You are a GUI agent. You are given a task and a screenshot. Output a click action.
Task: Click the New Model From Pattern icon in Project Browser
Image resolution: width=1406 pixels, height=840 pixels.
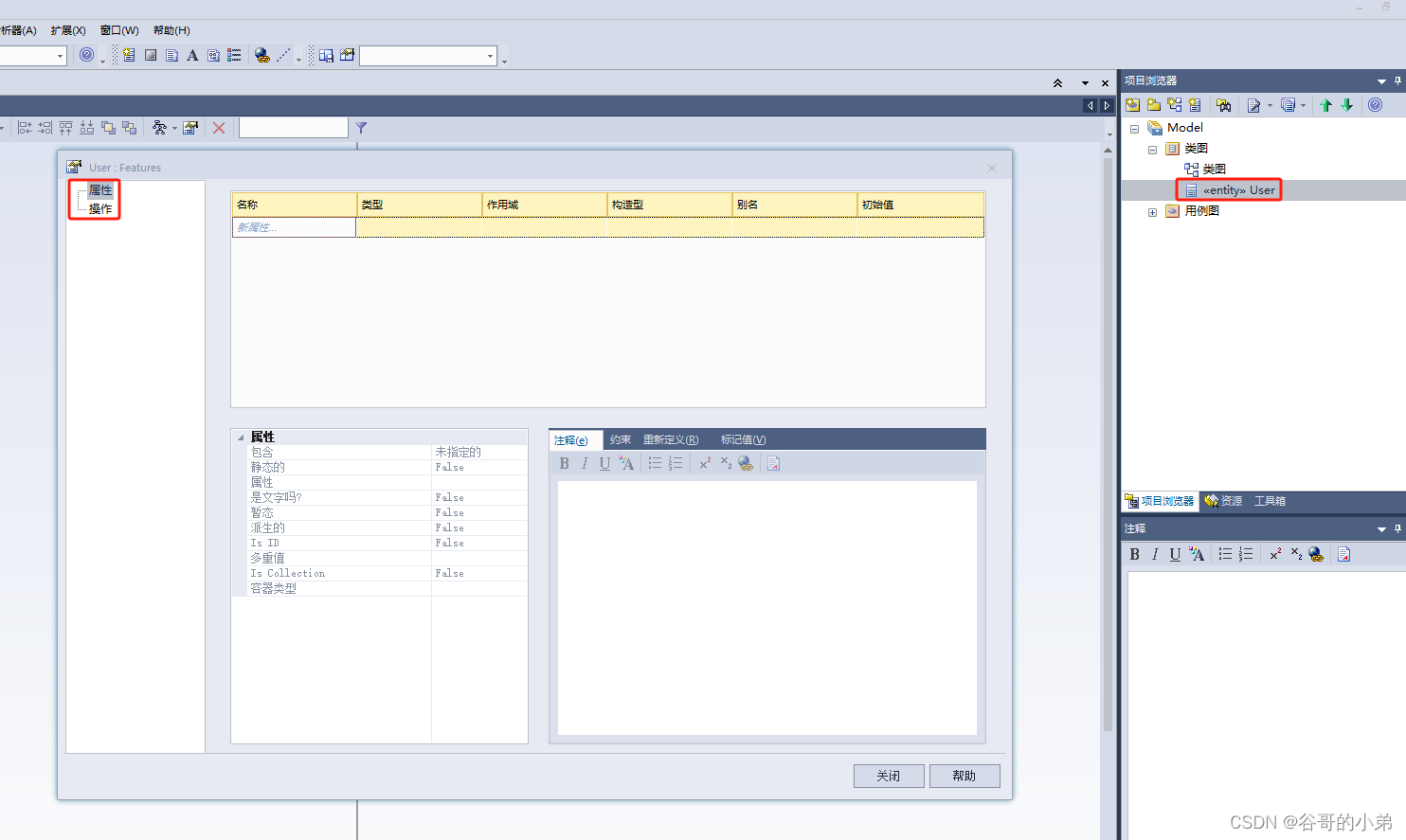[x=1133, y=105]
